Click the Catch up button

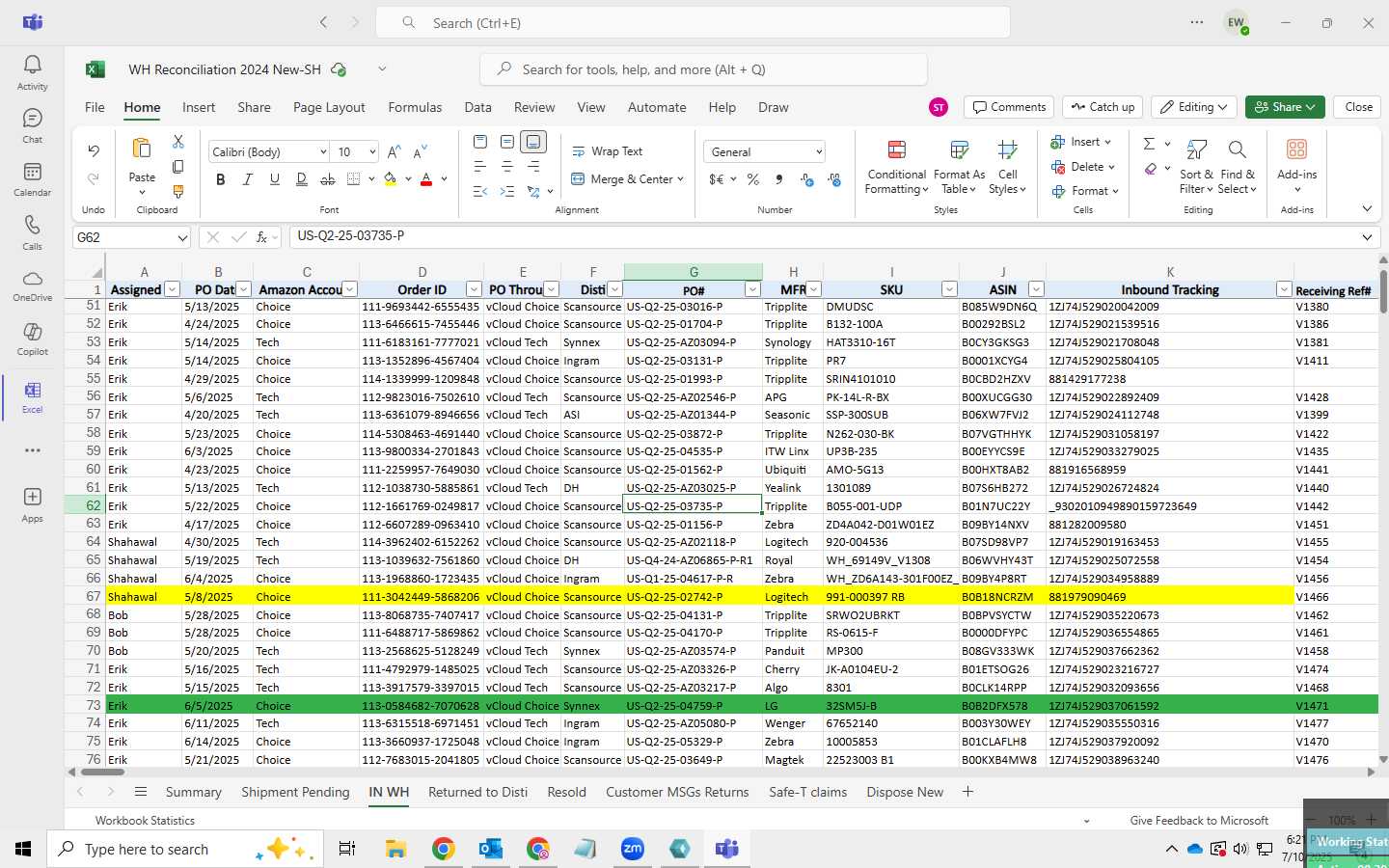pos(1103,107)
